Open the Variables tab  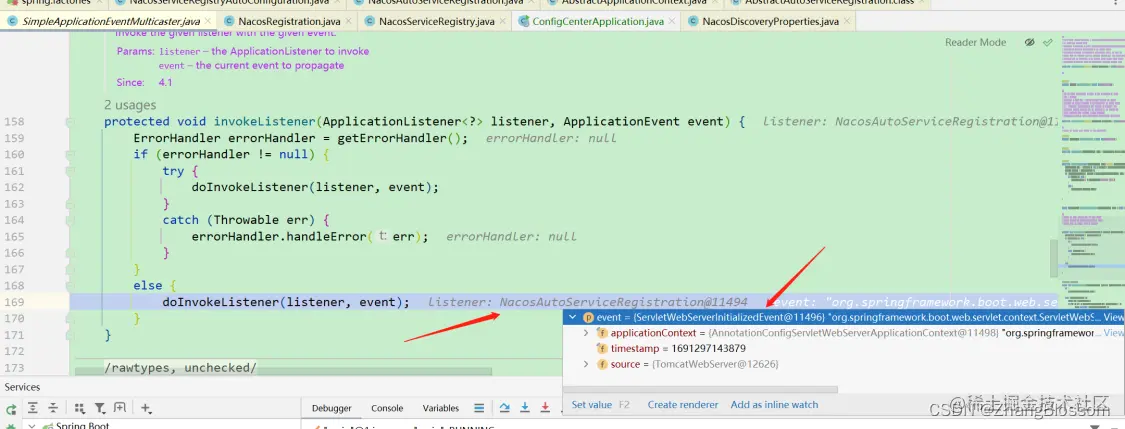click(x=441, y=408)
